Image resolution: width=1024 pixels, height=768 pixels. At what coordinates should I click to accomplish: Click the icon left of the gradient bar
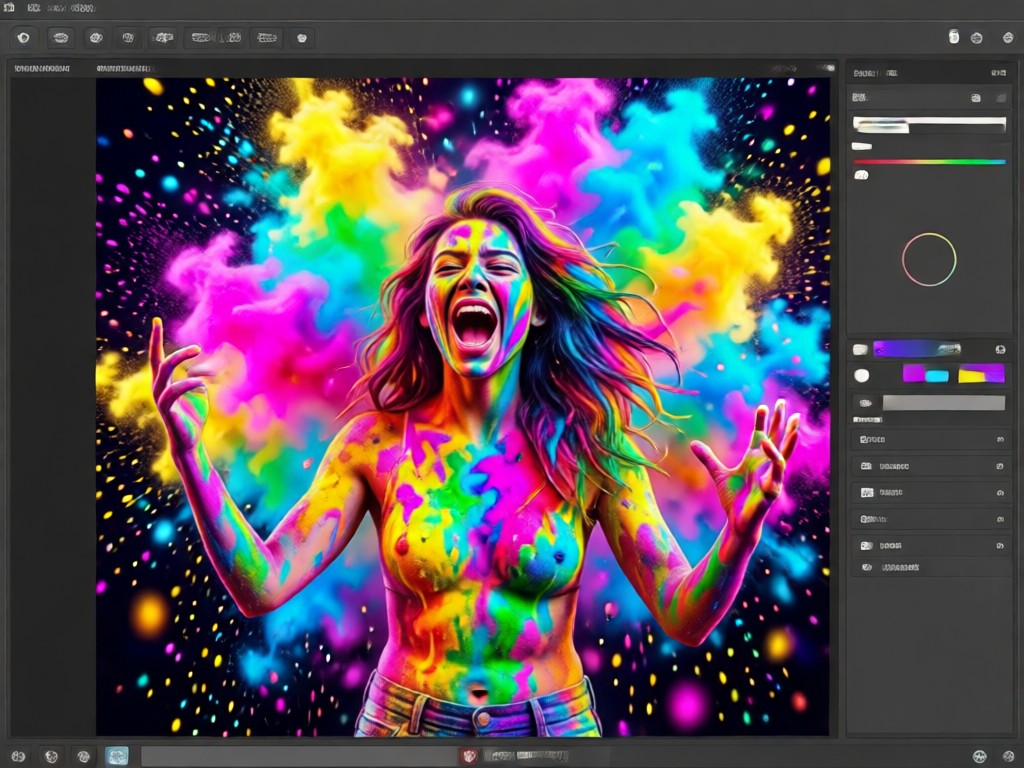860,349
